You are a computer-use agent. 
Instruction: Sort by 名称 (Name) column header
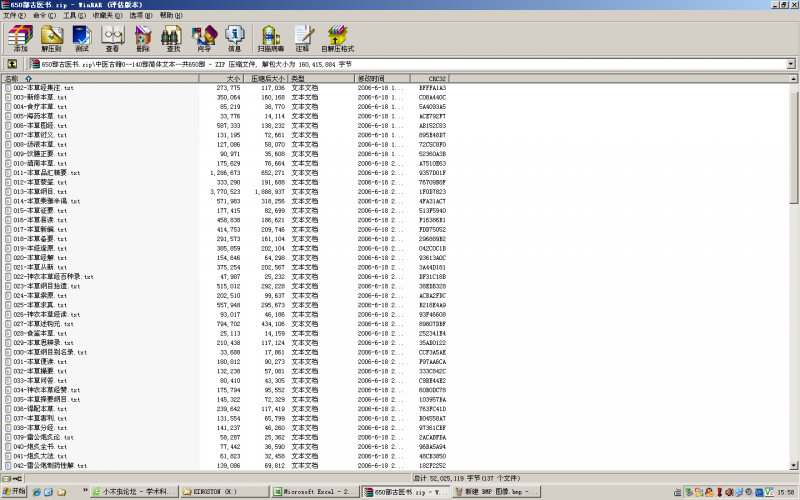point(100,79)
